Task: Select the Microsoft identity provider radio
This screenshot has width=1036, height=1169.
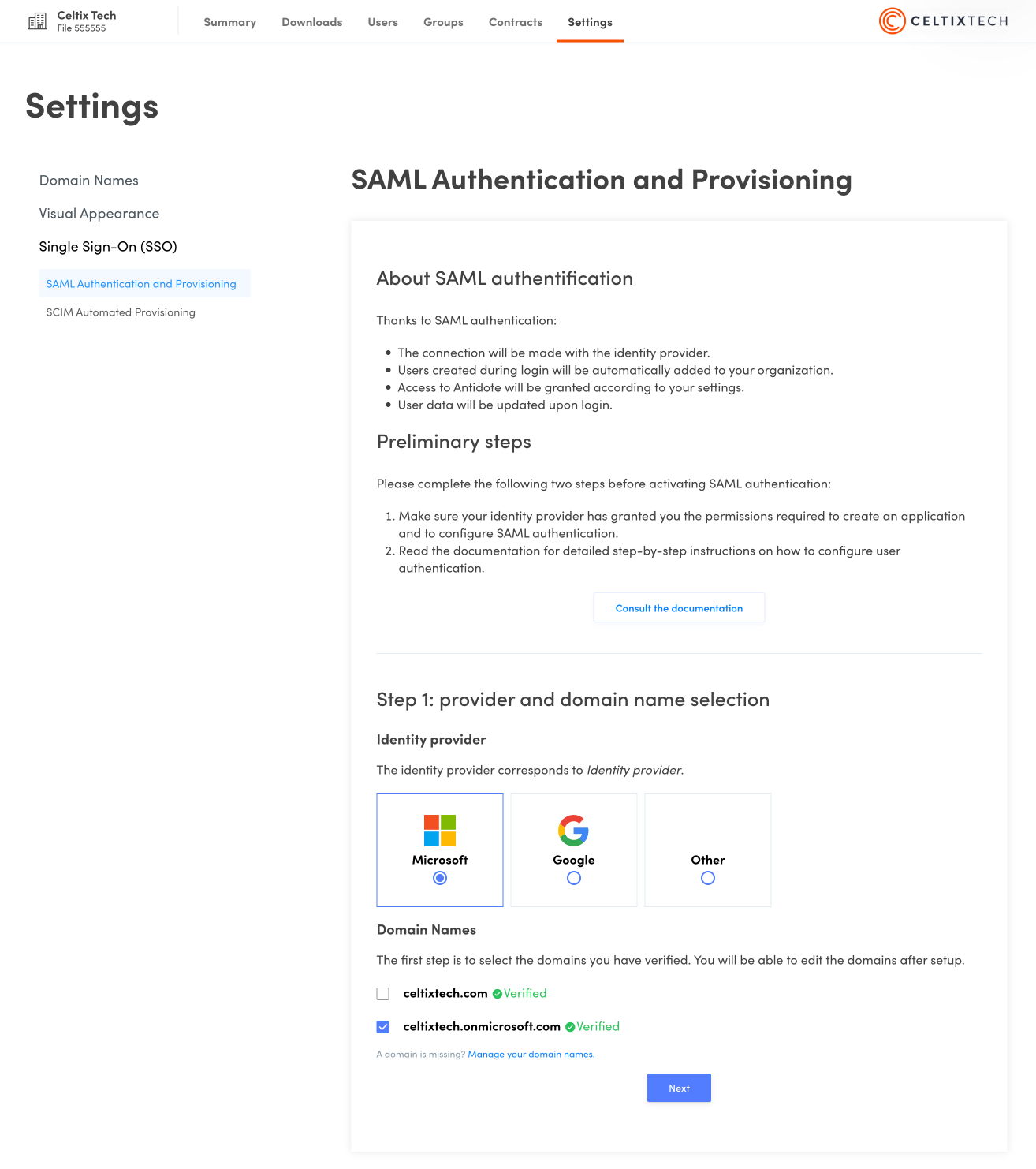Action: [x=440, y=878]
